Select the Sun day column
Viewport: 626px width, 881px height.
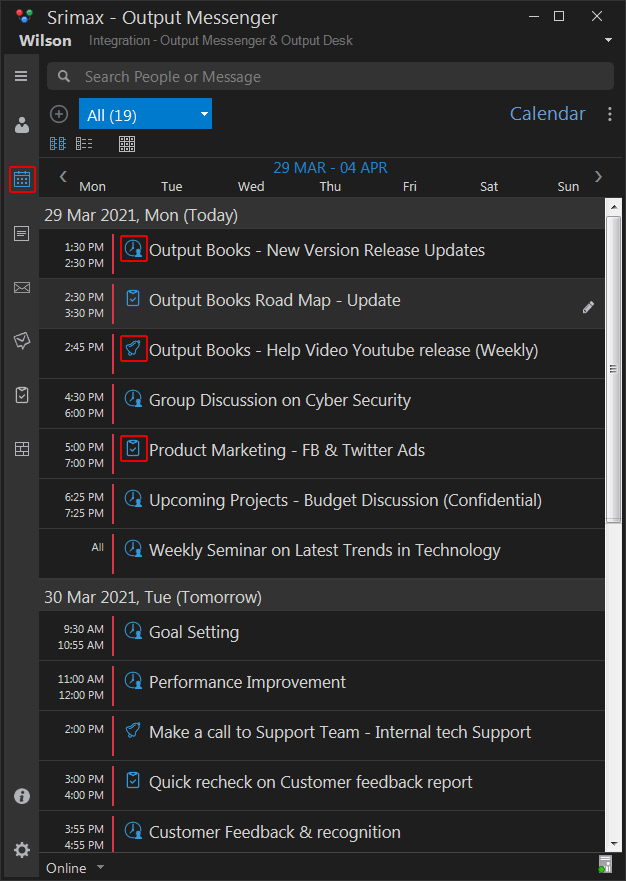point(568,187)
